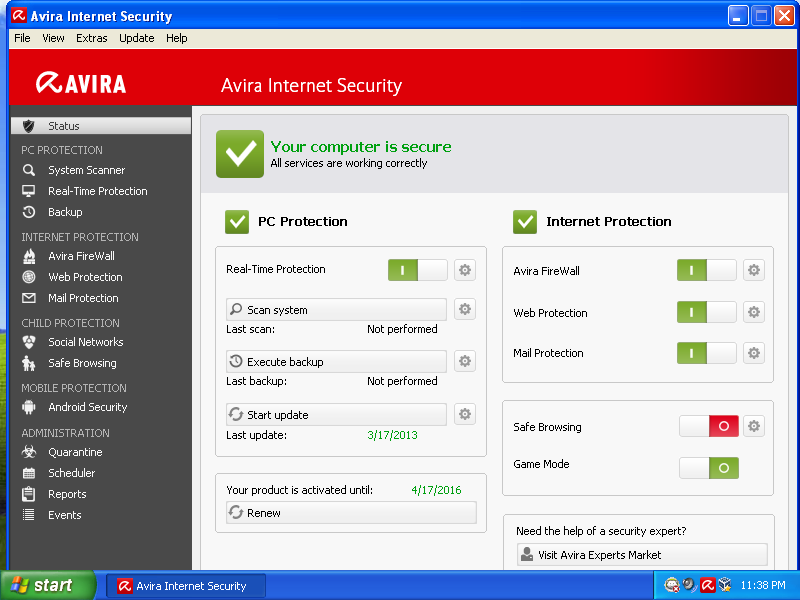The width and height of the screenshot is (800, 600).
Task: Open Safe Browsing settings gear
Action: click(x=754, y=426)
